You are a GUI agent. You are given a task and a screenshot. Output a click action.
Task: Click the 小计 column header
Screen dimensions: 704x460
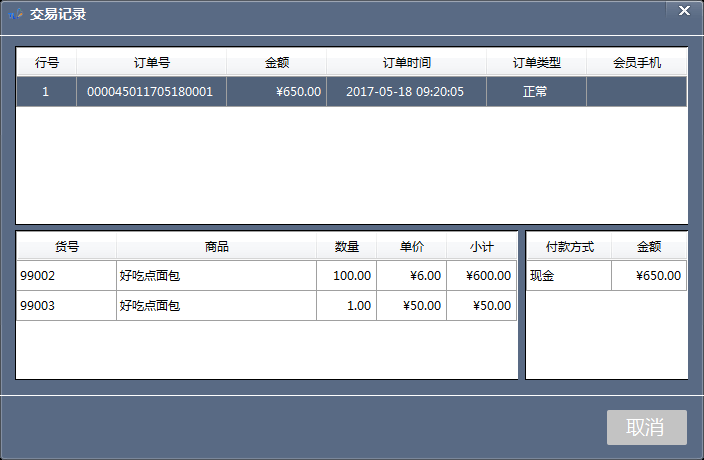(481, 247)
